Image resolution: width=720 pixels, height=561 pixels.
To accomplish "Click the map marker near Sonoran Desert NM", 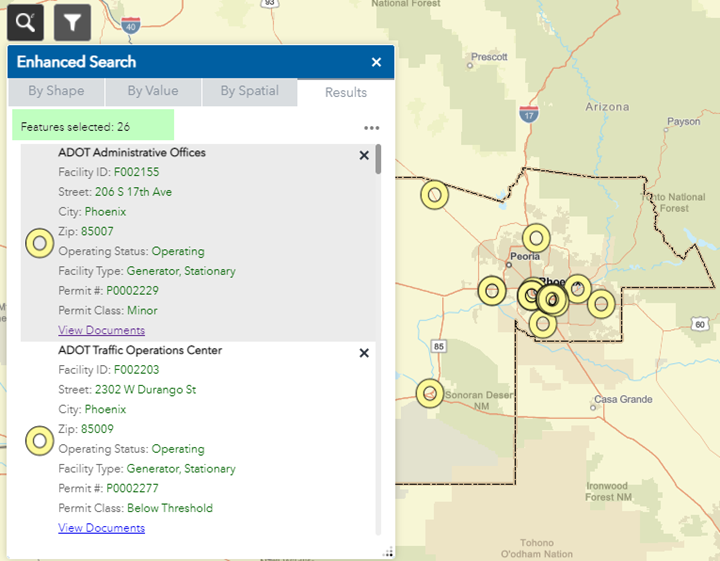I will click(430, 393).
